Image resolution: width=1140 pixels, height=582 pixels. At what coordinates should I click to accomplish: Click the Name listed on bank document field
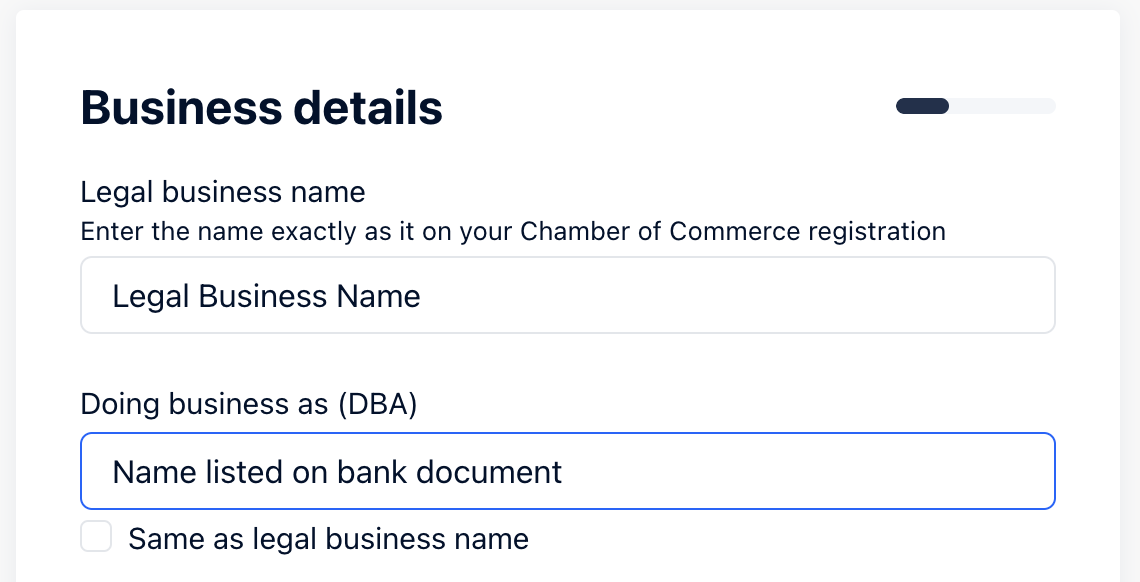pos(567,471)
